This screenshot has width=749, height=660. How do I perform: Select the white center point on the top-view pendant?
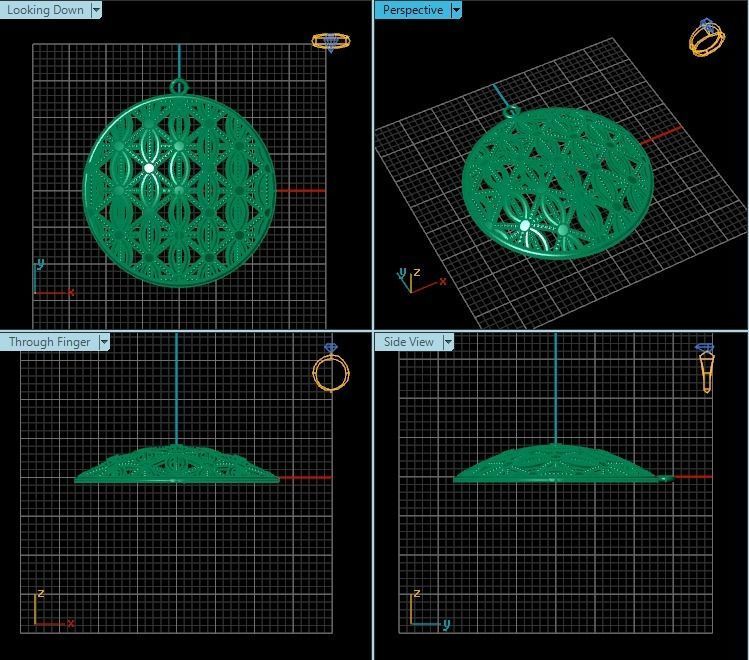(149, 168)
